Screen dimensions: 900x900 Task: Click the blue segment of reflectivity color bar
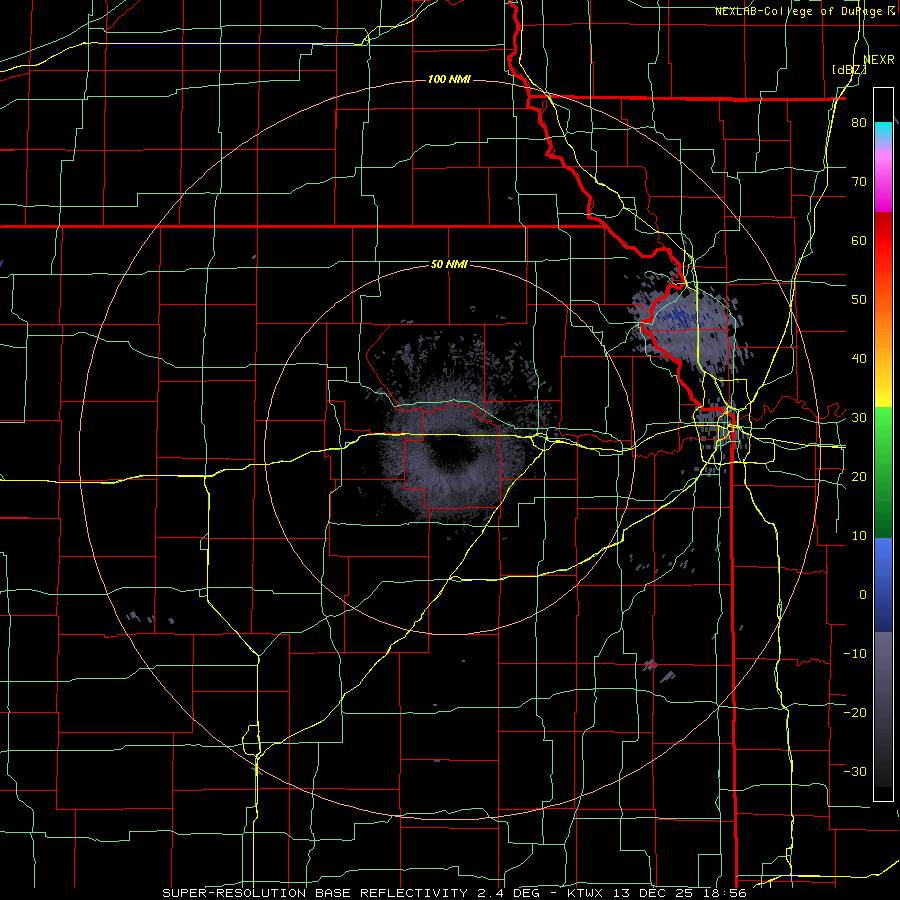pyautogui.click(x=883, y=584)
